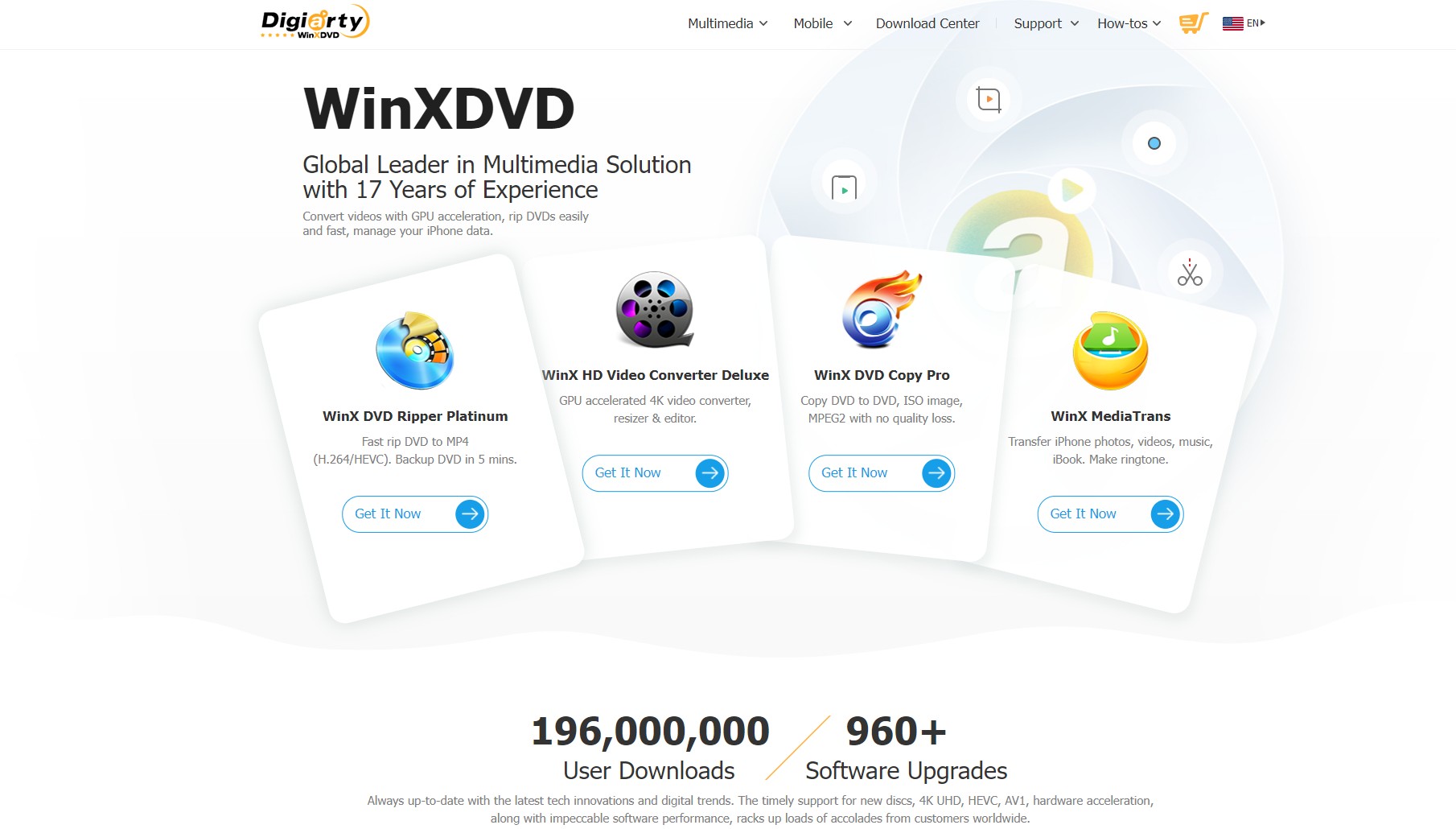The image size is (1456, 829).
Task: Click the green play triangle bubble
Action: point(1072,190)
